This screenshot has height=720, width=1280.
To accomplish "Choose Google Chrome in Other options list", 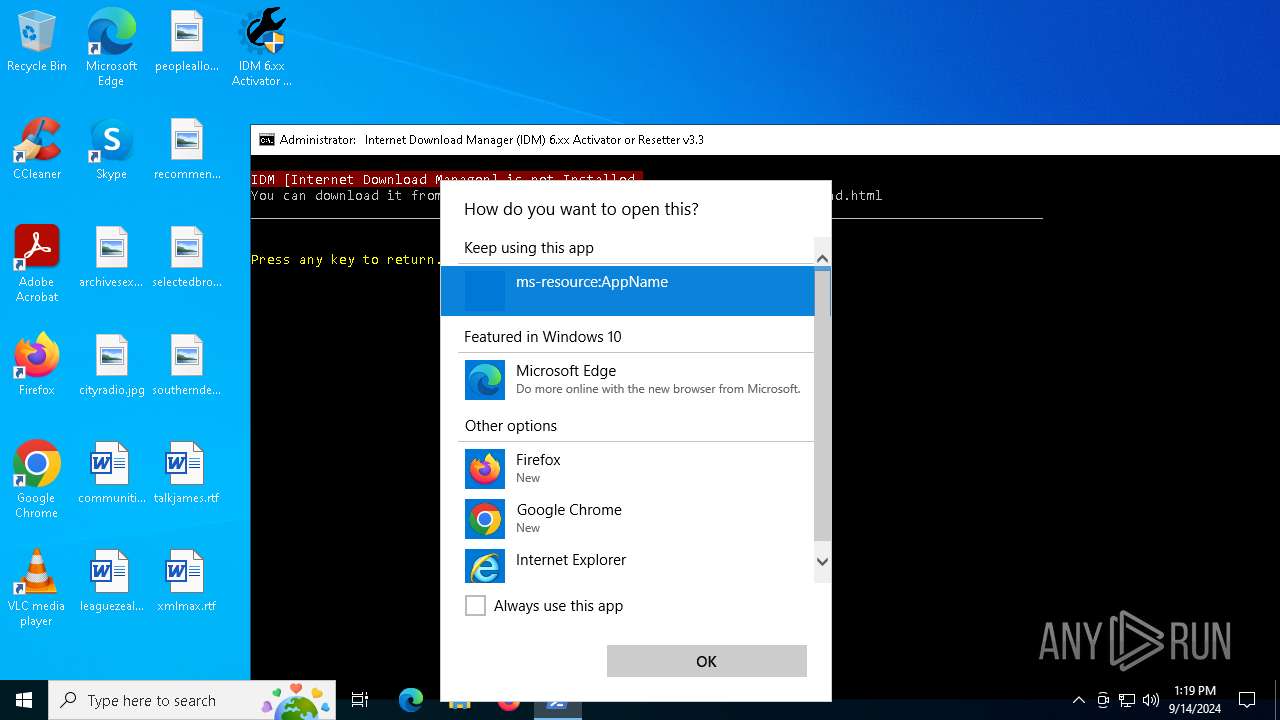I will 628,518.
